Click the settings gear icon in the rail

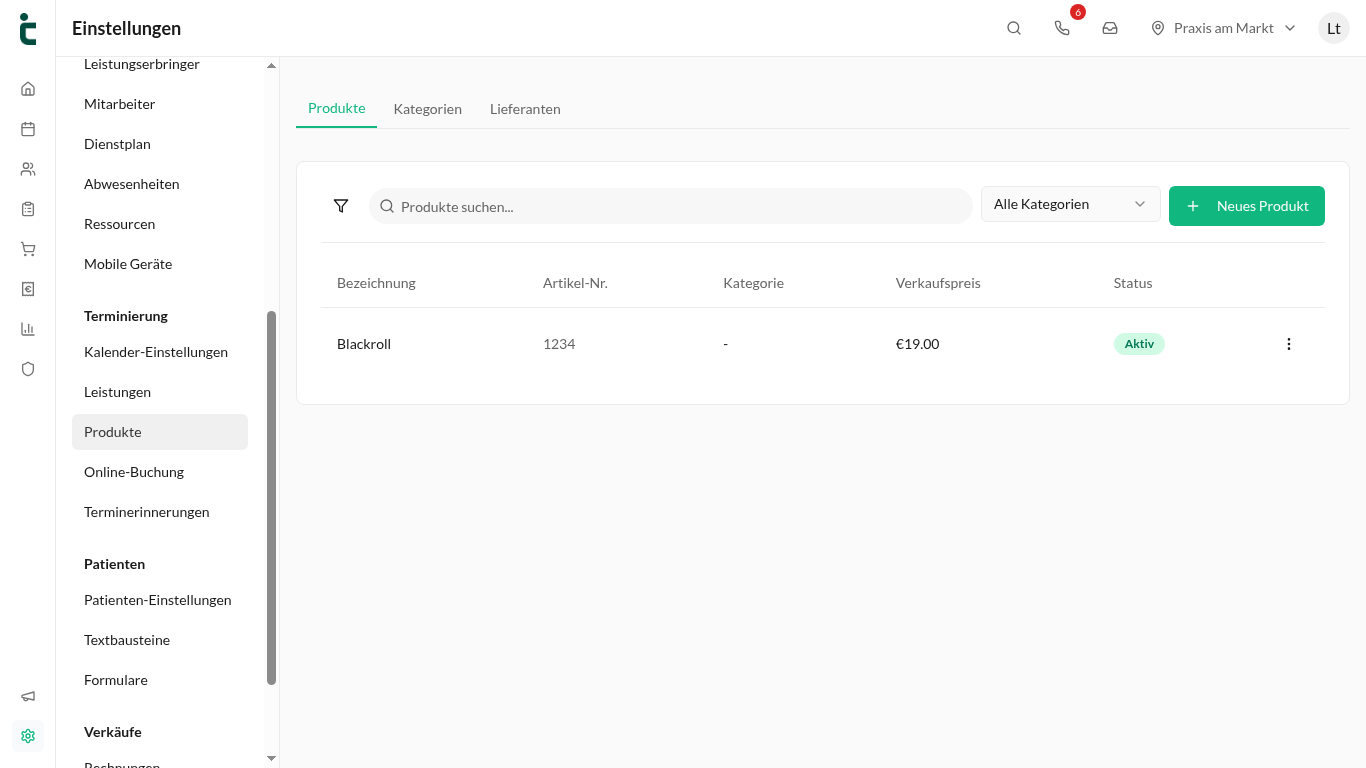(28, 736)
